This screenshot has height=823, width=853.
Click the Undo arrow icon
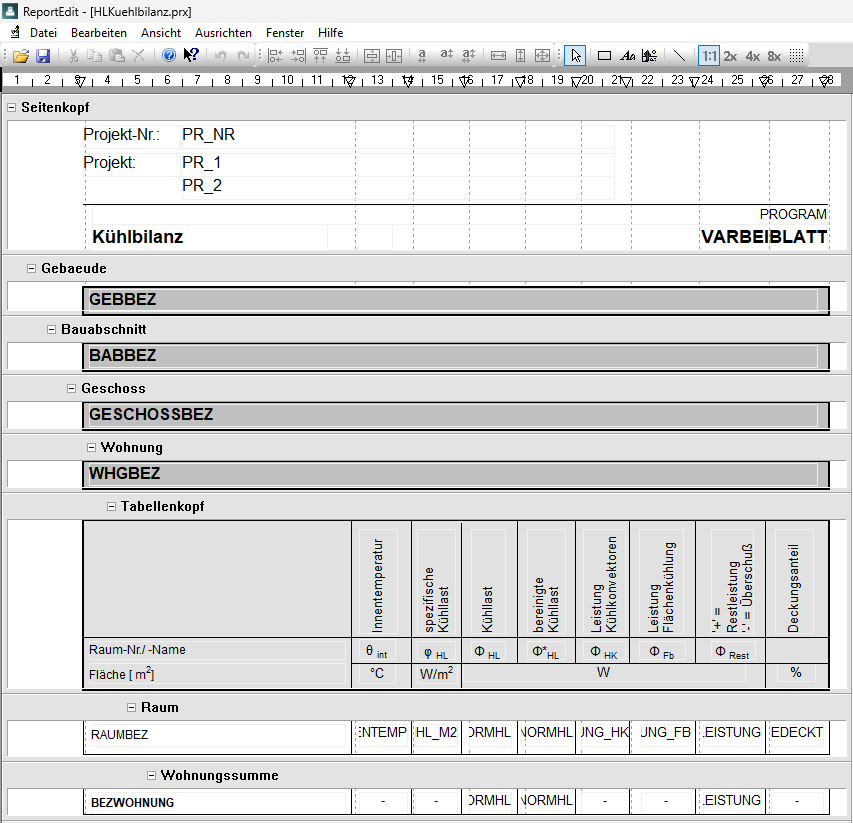click(x=220, y=55)
